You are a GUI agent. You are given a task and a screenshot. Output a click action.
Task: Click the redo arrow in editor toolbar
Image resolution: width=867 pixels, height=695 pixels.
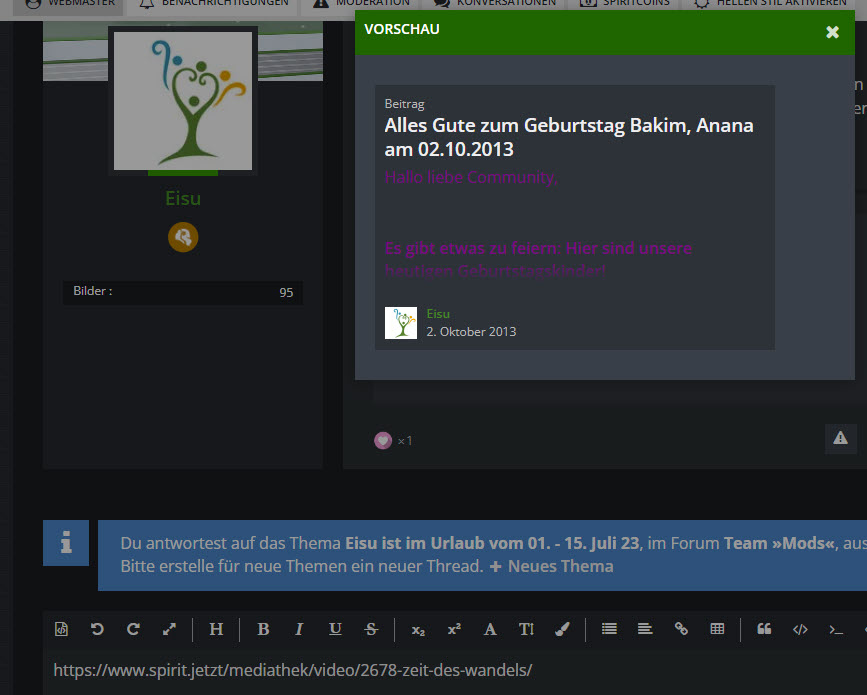tap(133, 629)
